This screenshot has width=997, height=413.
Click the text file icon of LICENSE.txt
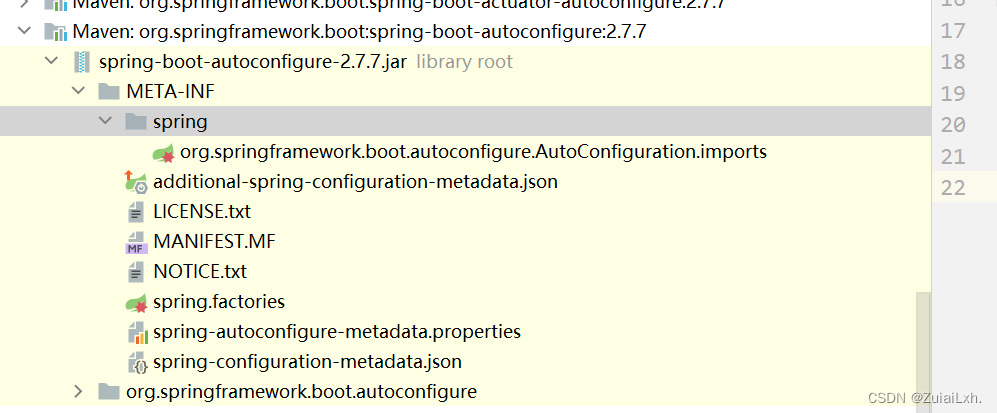[x=135, y=212]
